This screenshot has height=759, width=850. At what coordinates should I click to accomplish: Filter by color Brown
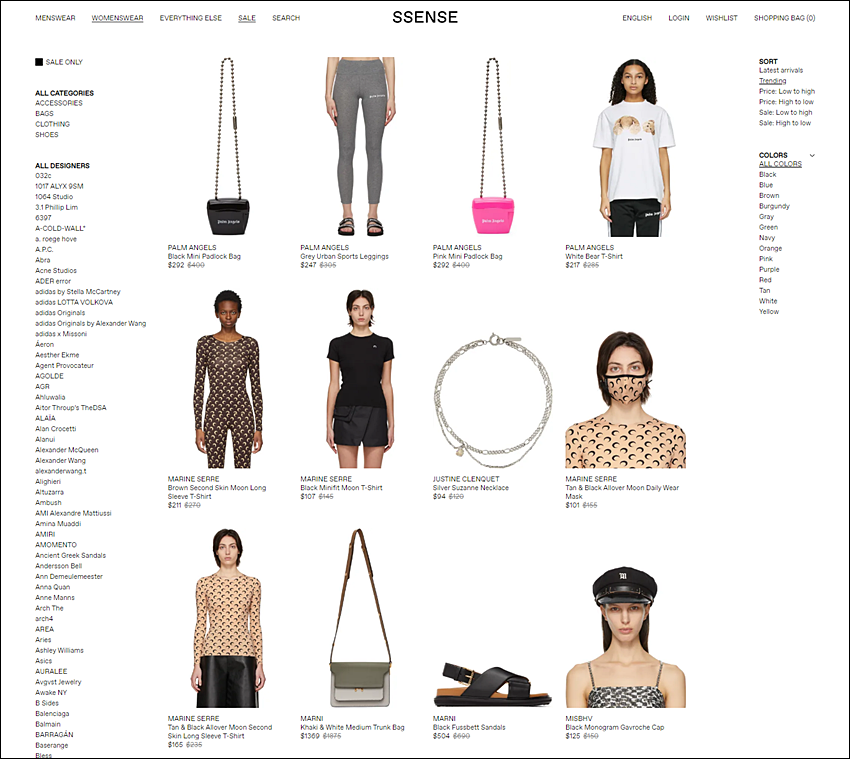click(x=769, y=196)
